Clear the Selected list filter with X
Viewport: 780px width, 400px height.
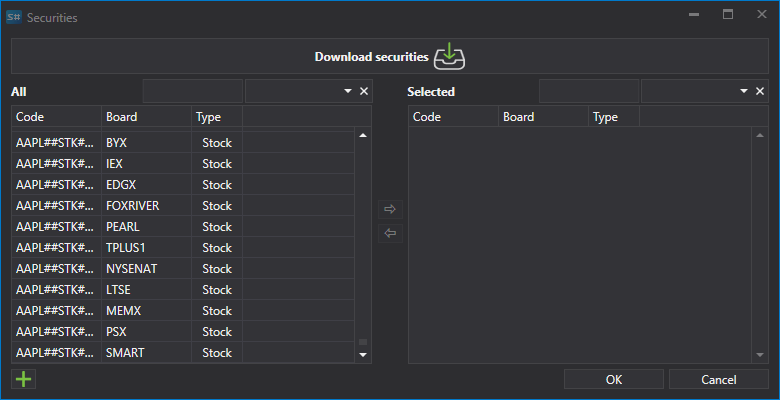760,91
